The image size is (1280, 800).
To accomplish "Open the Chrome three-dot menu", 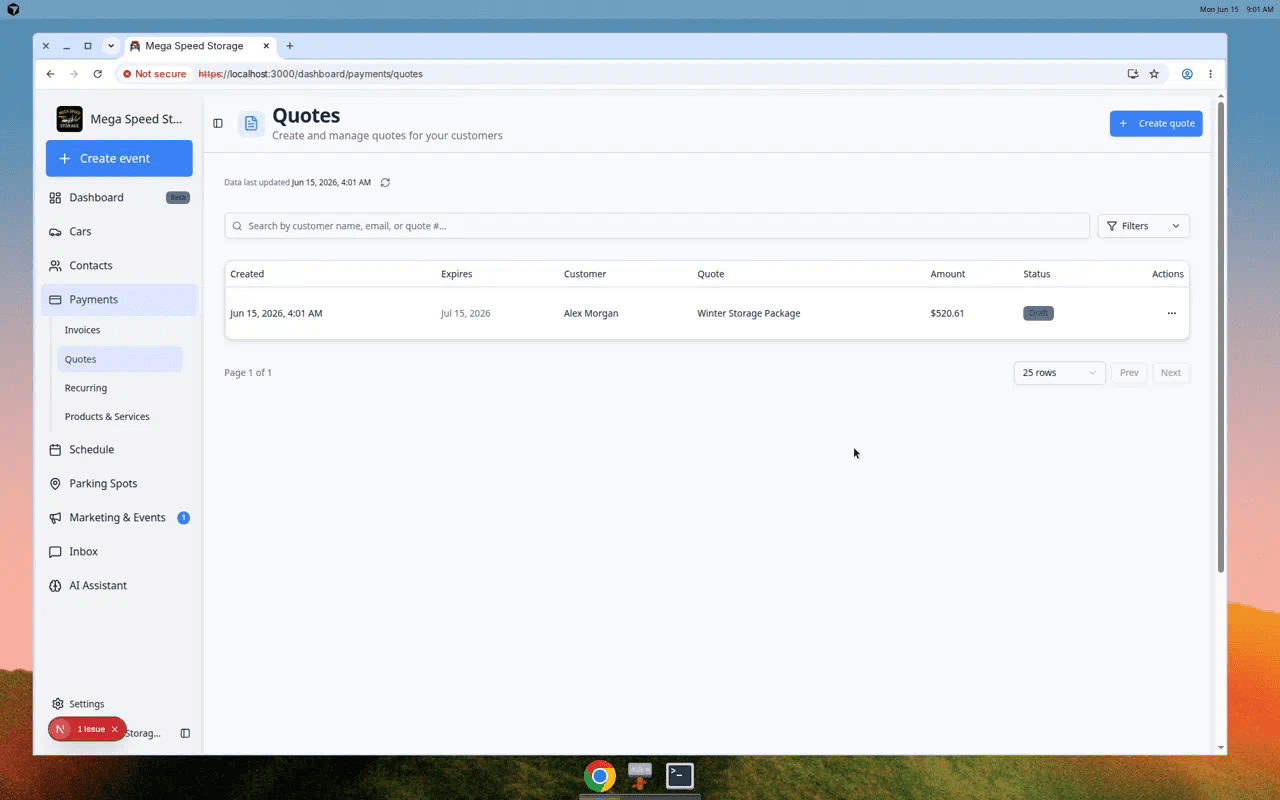I will tap(1210, 74).
